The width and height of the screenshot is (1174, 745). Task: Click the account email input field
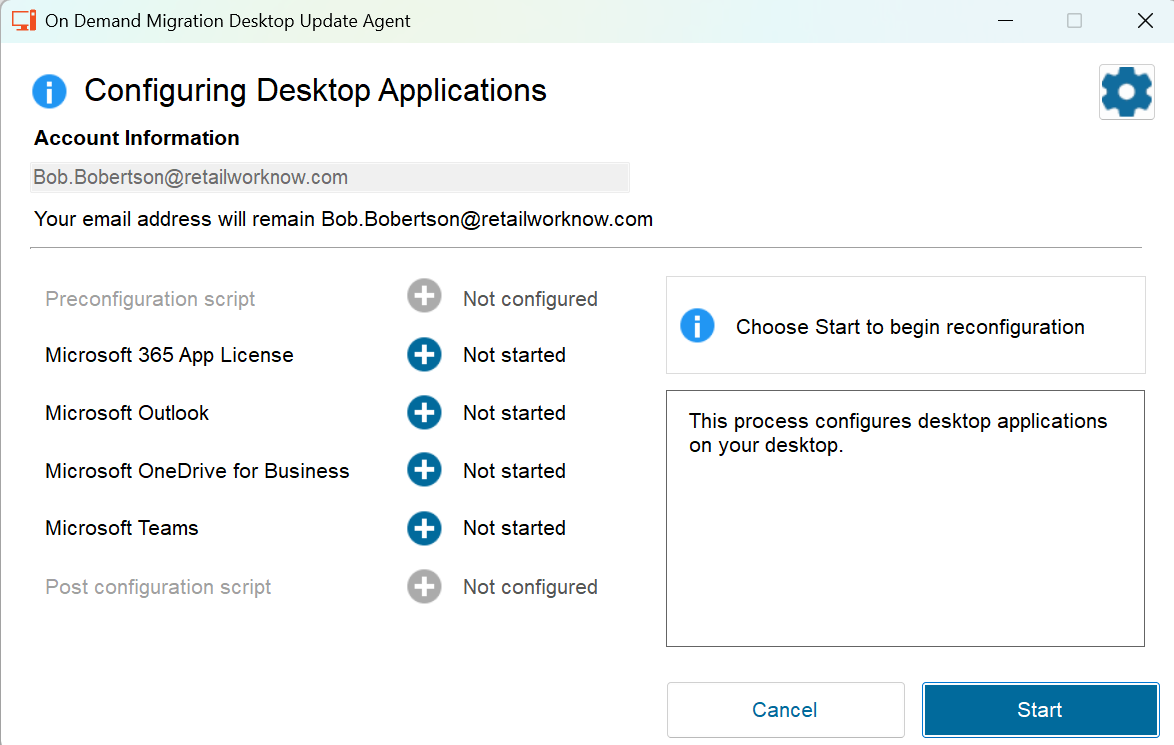329,177
